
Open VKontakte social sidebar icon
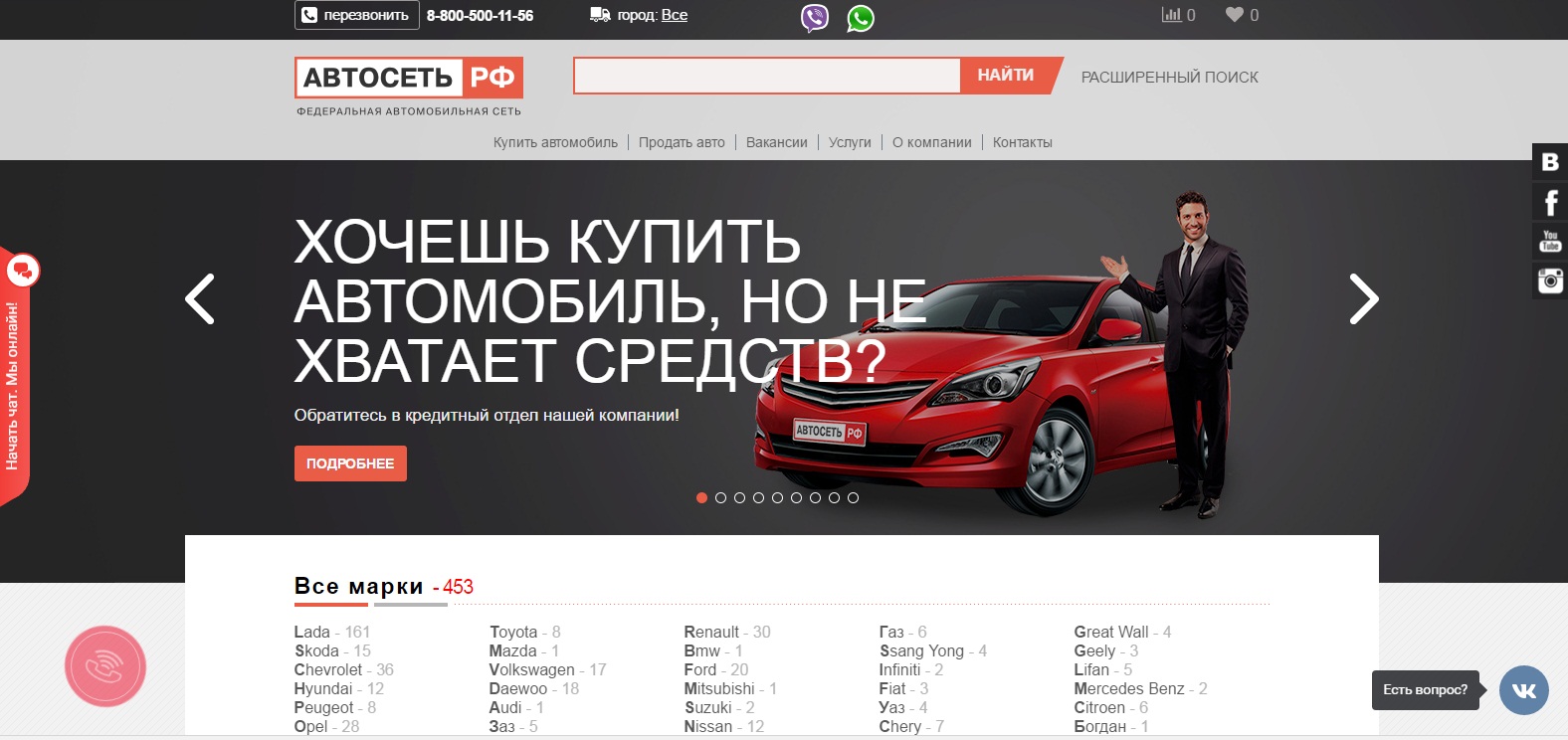click(1550, 162)
